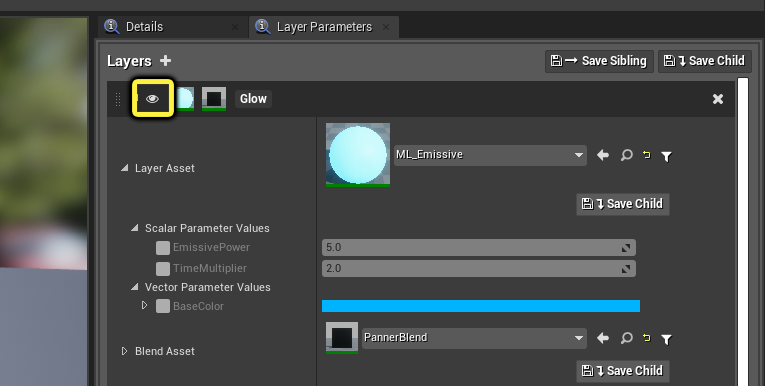Reset PannerBlend blend asset to default
Viewport: 765px width, 386px height.
click(646, 338)
